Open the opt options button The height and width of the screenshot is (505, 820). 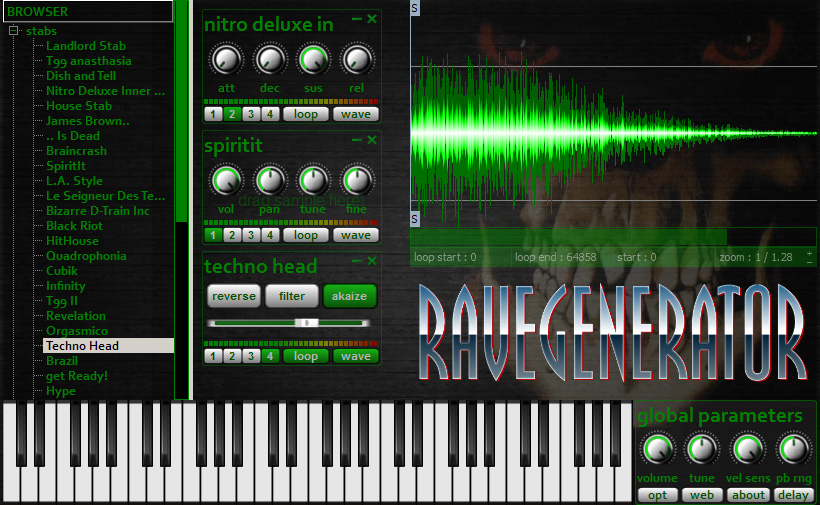tap(657, 495)
